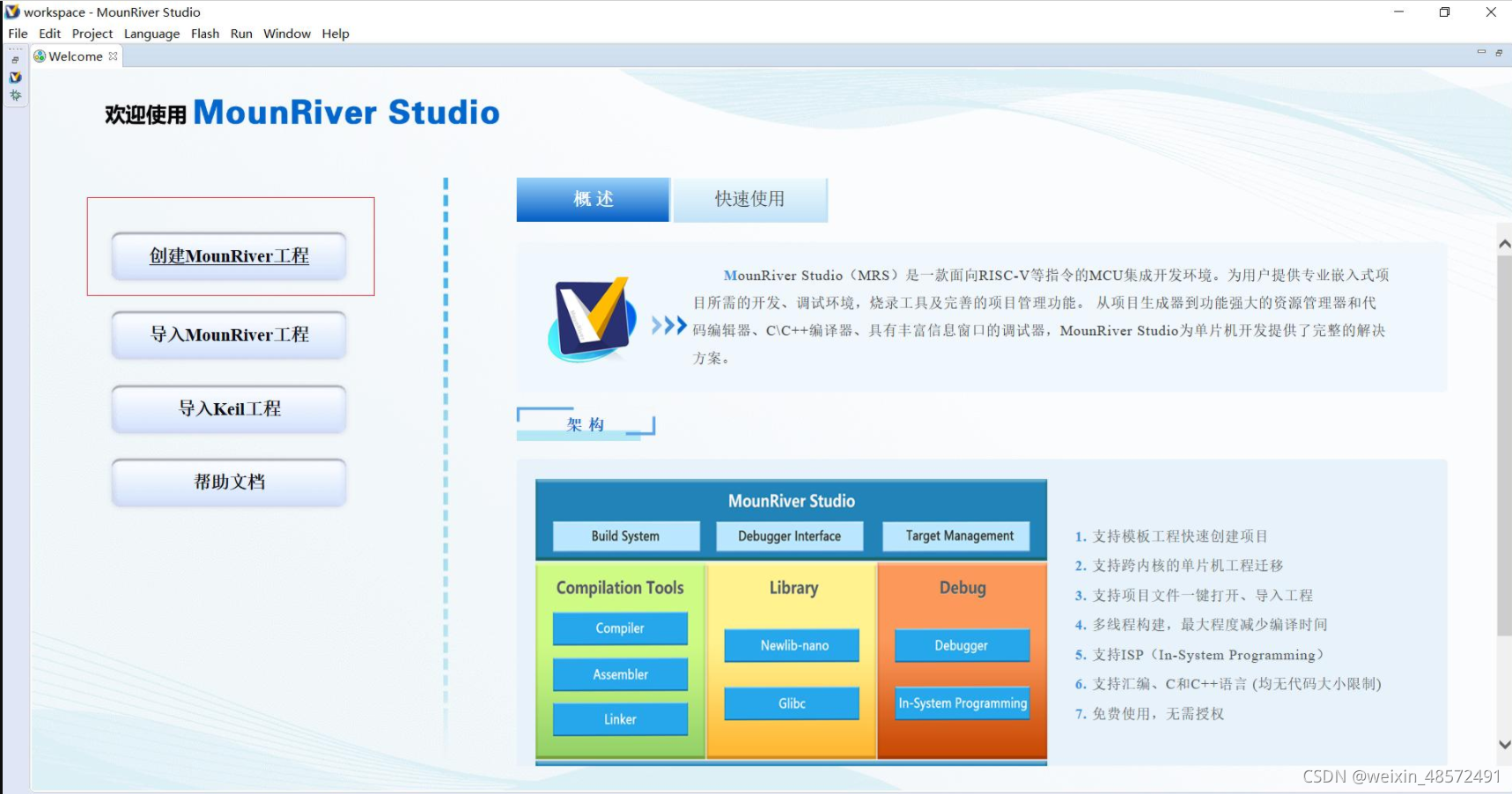Screen dimensions: 1512x794
Task: Click the MounRiver Studio logo image
Action: 593,319
